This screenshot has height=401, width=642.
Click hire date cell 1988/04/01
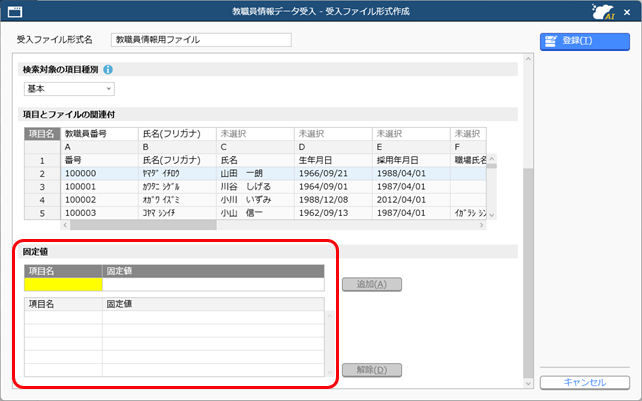[411, 173]
